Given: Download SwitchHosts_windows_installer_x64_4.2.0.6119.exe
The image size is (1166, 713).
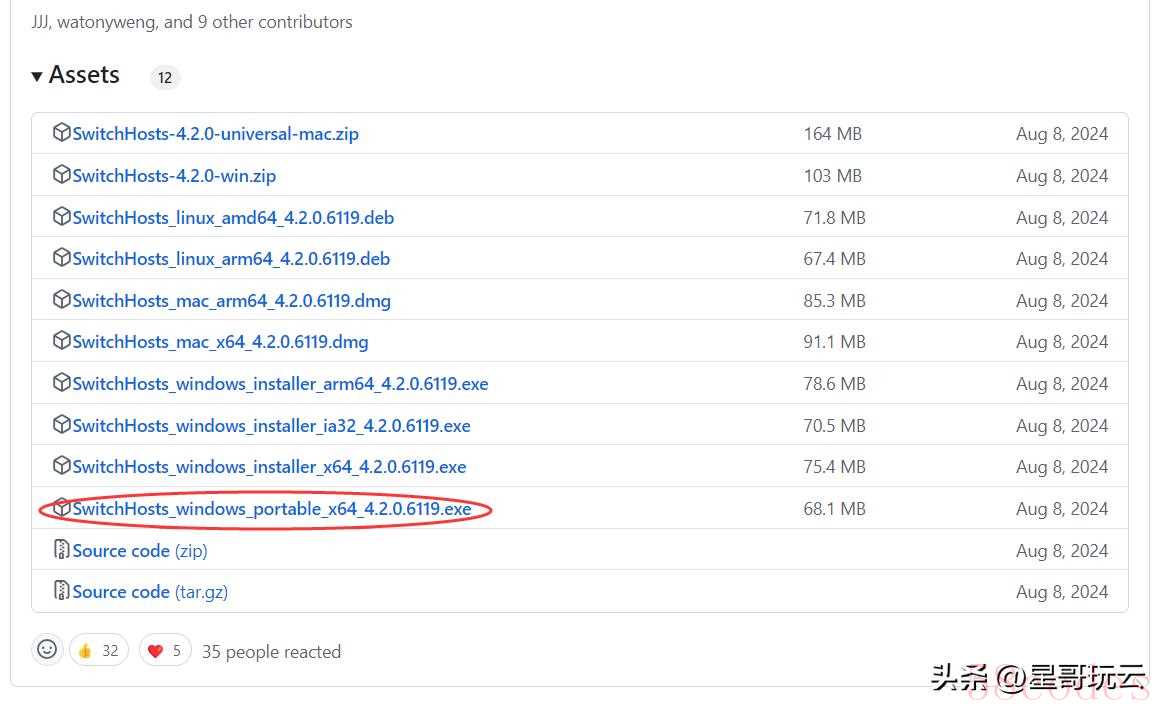Looking at the screenshot, I should [269, 467].
